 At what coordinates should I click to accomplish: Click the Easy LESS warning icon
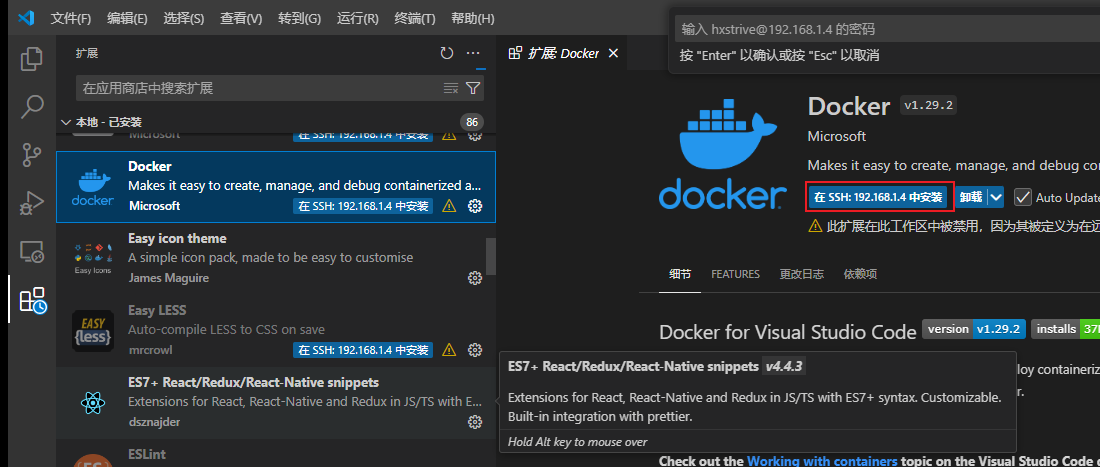tap(450, 350)
